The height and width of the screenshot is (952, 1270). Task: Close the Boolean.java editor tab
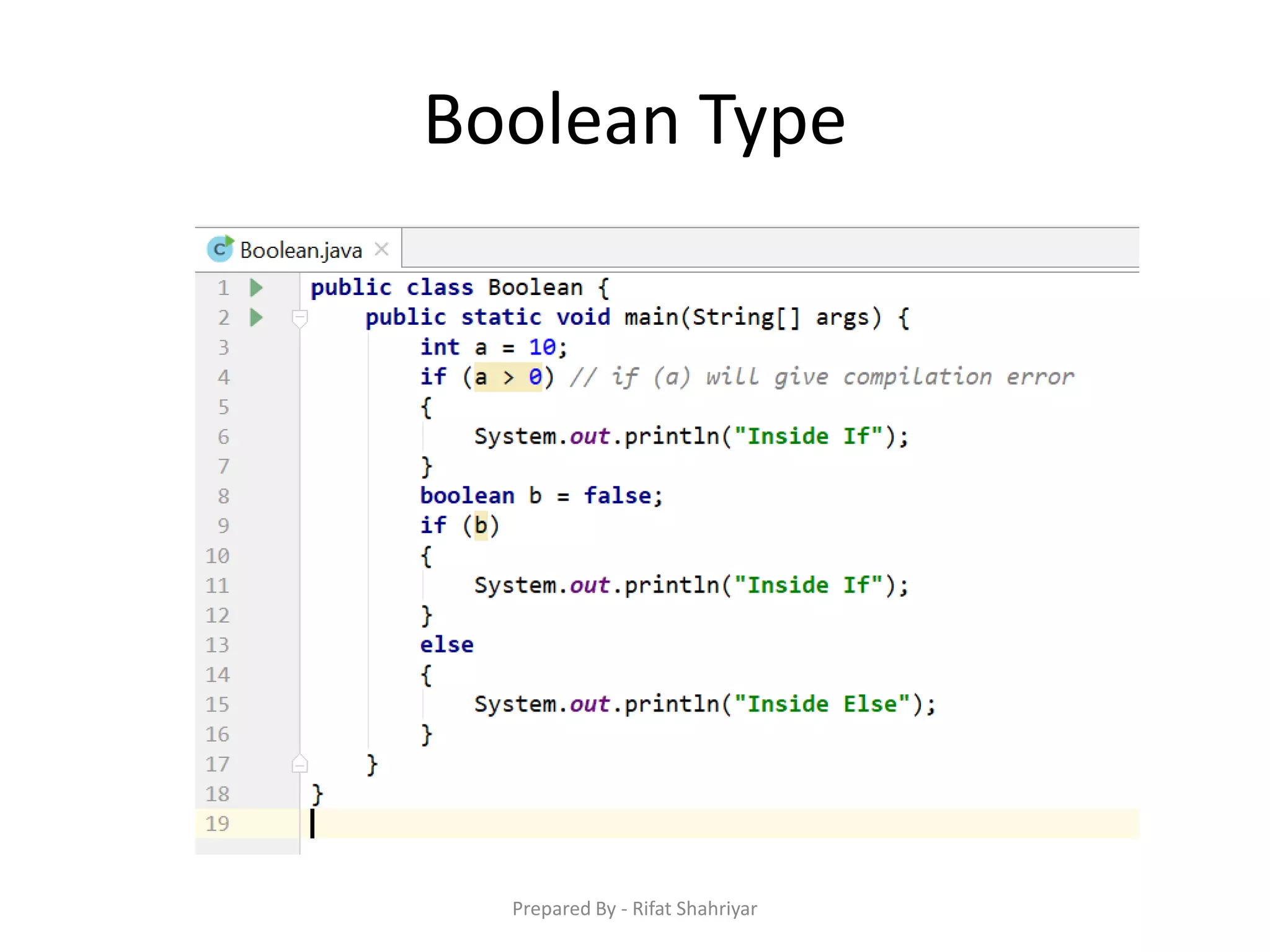pos(382,249)
